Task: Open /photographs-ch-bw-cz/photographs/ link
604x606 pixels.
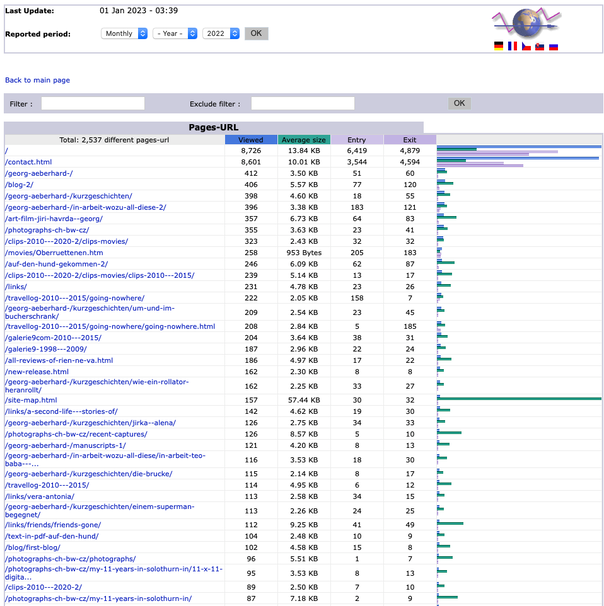Action: (x=70, y=559)
